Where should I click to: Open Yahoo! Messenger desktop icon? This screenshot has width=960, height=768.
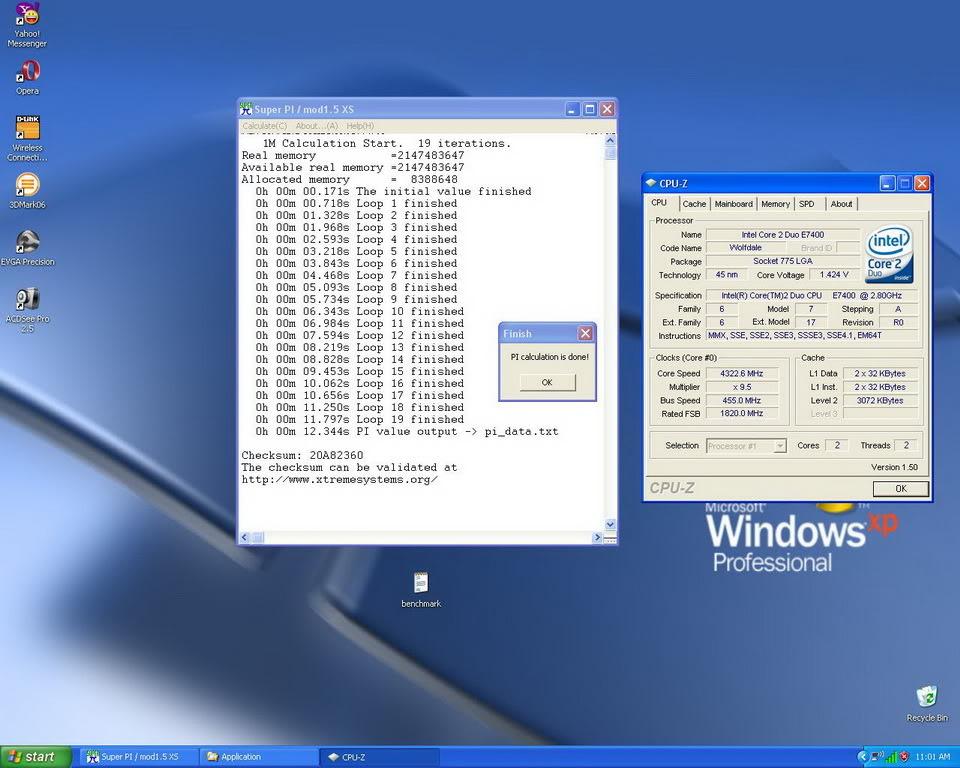(27, 24)
